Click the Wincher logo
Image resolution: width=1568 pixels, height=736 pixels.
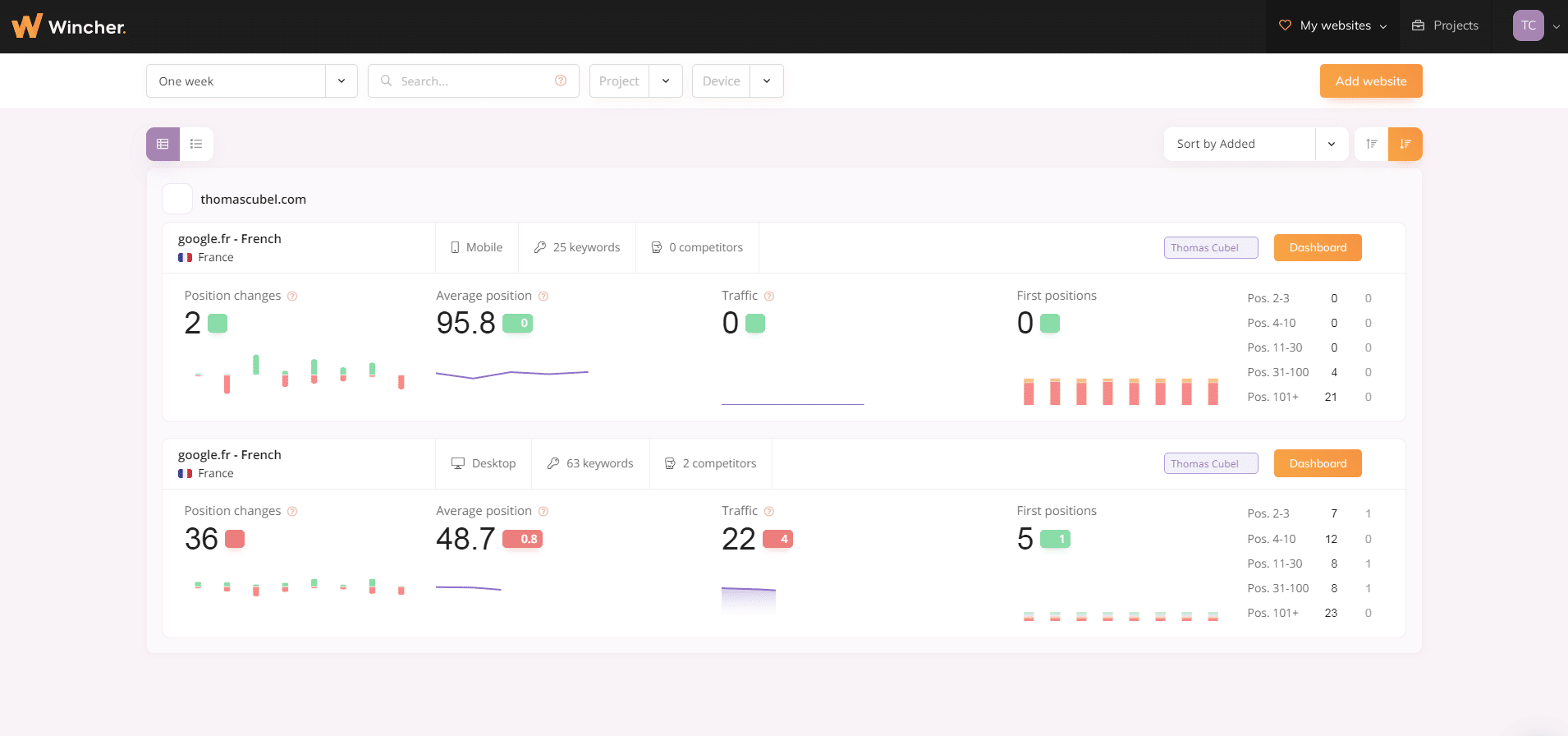(x=69, y=26)
